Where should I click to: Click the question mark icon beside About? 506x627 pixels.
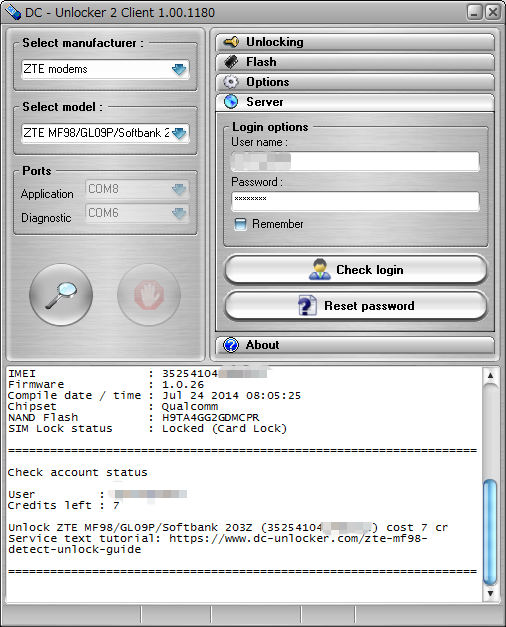click(231, 345)
